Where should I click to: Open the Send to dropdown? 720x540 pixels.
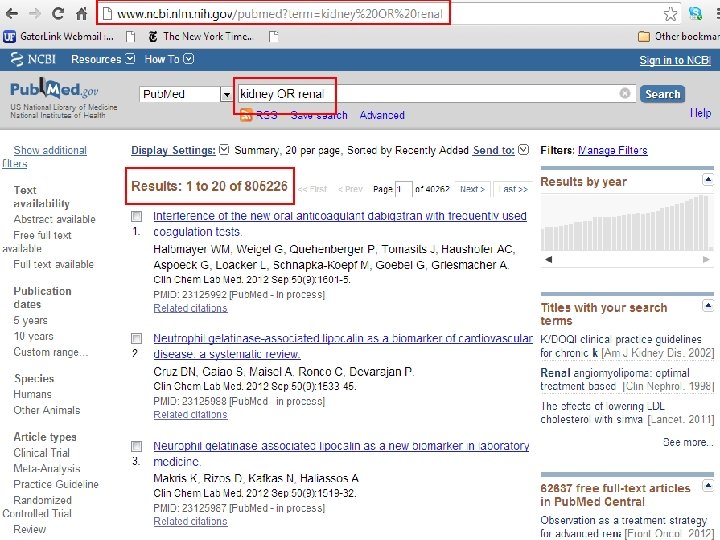501,150
